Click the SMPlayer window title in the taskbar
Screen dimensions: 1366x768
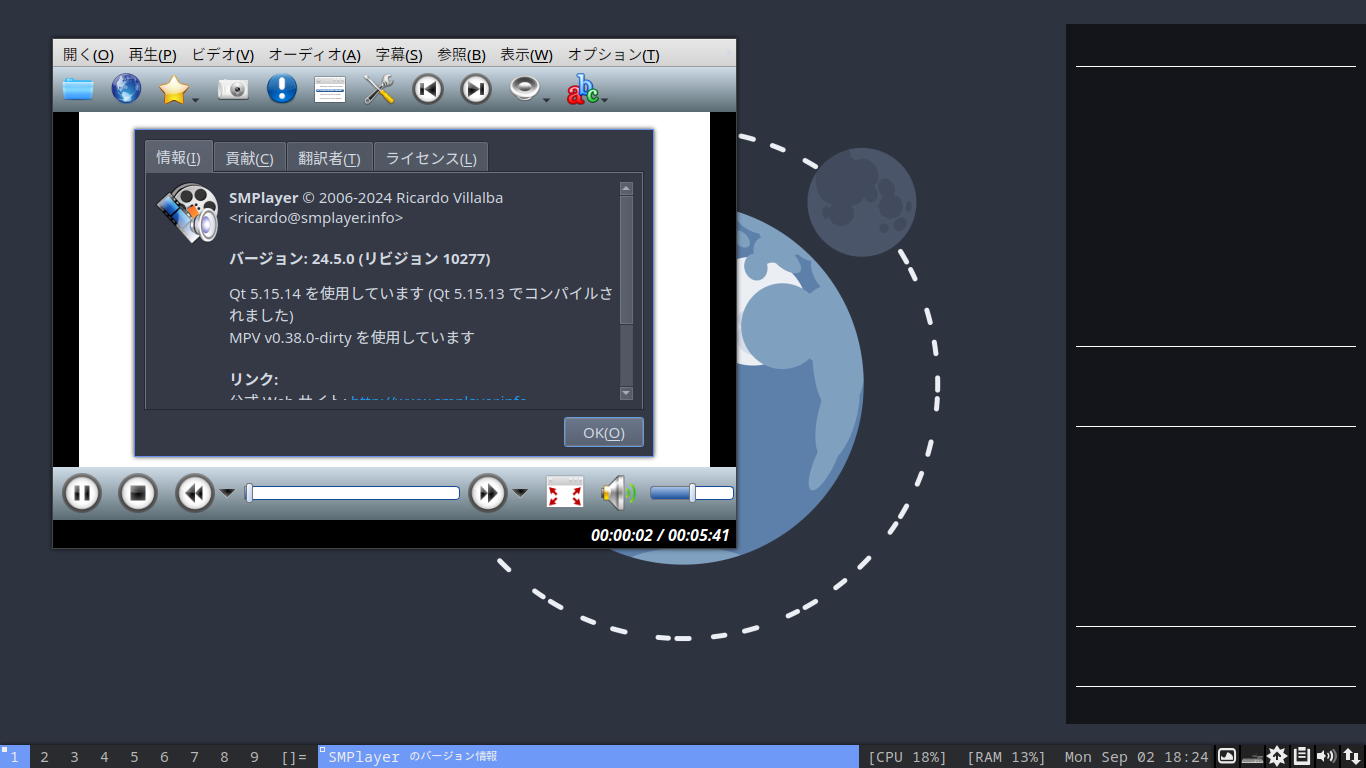pyautogui.click(x=588, y=757)
